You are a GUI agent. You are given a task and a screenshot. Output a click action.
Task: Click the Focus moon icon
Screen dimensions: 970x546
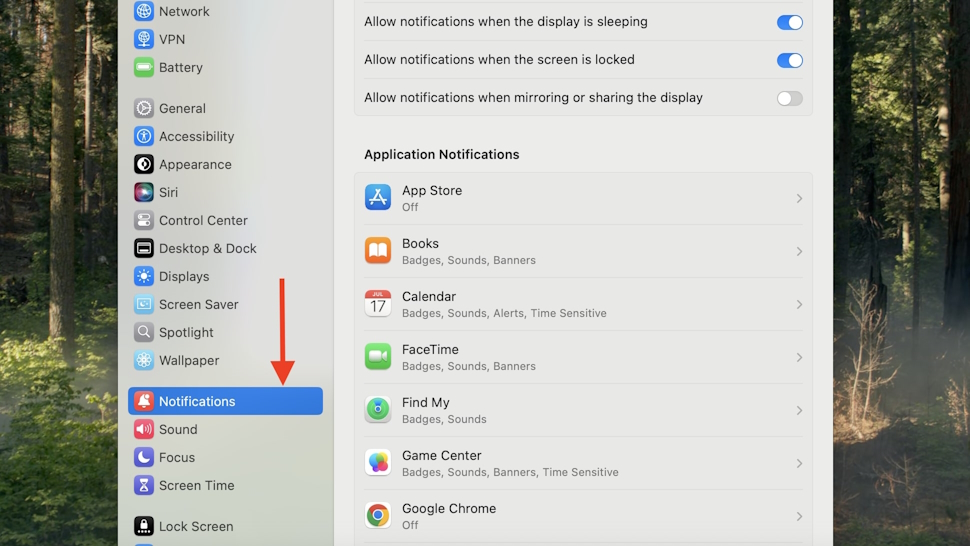pyautogui.click(x=144, y=457)
